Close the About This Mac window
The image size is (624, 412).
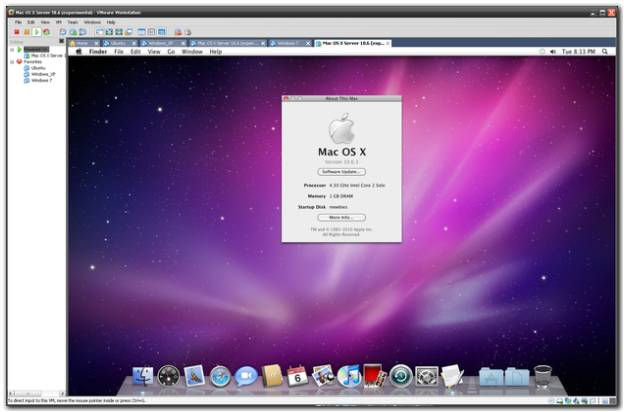click(286, 98)
